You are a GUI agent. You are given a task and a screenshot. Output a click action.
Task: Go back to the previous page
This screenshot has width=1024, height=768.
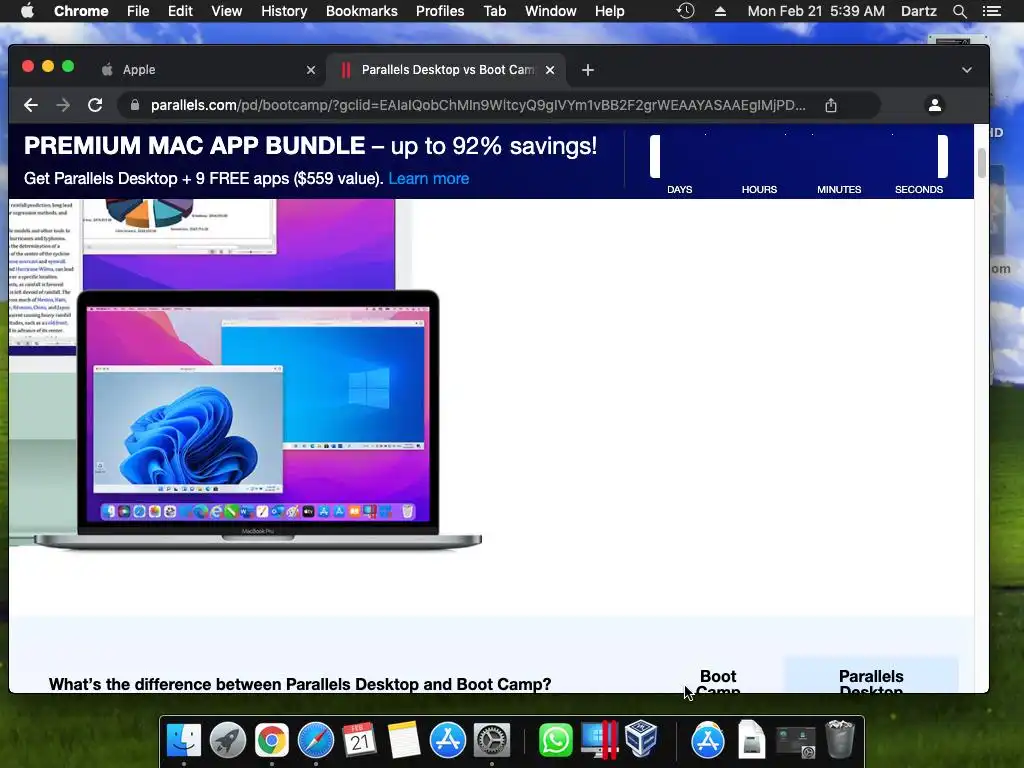pyautogui.click(x=31, y=105)
